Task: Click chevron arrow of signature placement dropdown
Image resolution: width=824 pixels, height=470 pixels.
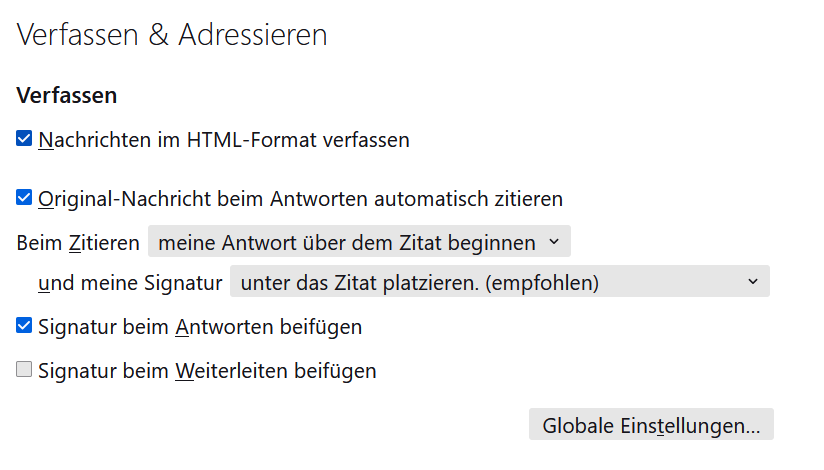Action: tap(753, 282)
